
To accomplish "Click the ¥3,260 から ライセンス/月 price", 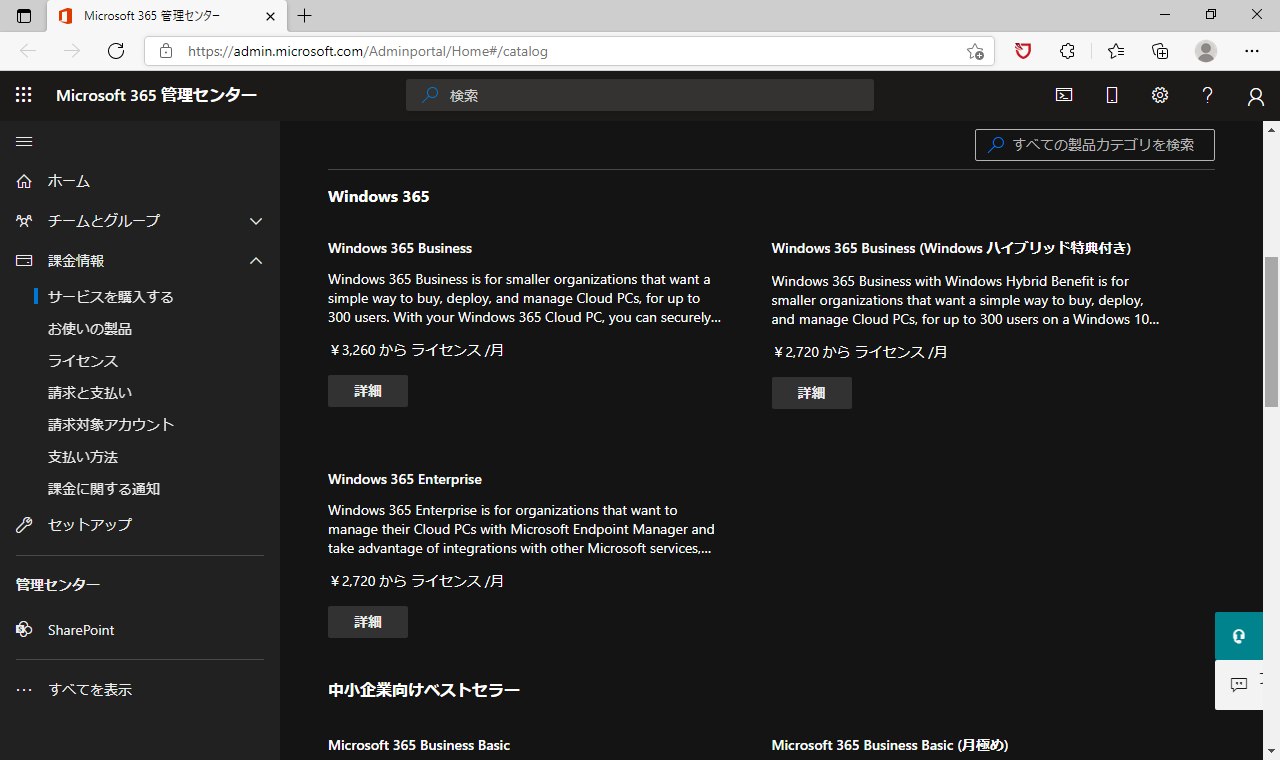I will tap(415, 351).
